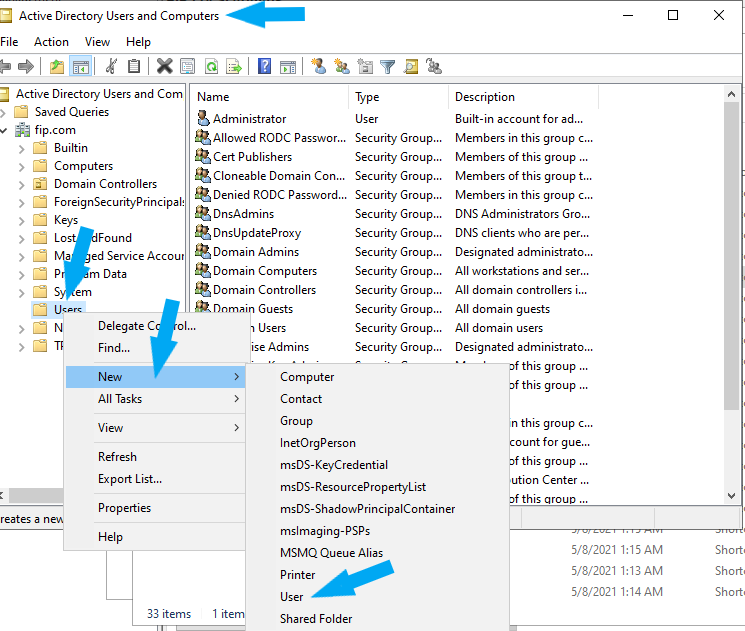Click the Add to group toolbar icon
745x631 pixels.
point(434,66)
